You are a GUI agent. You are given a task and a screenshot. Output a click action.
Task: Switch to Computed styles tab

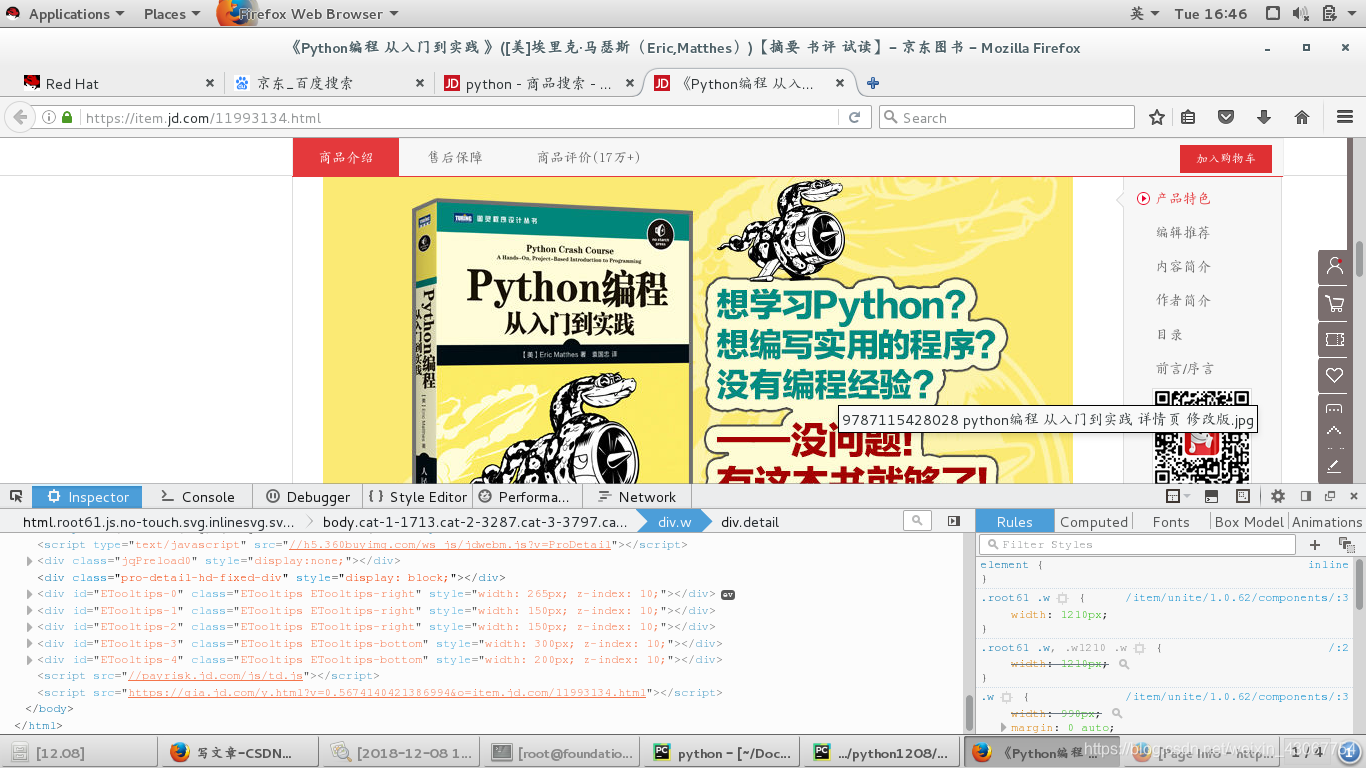(x=1094, y=521)
